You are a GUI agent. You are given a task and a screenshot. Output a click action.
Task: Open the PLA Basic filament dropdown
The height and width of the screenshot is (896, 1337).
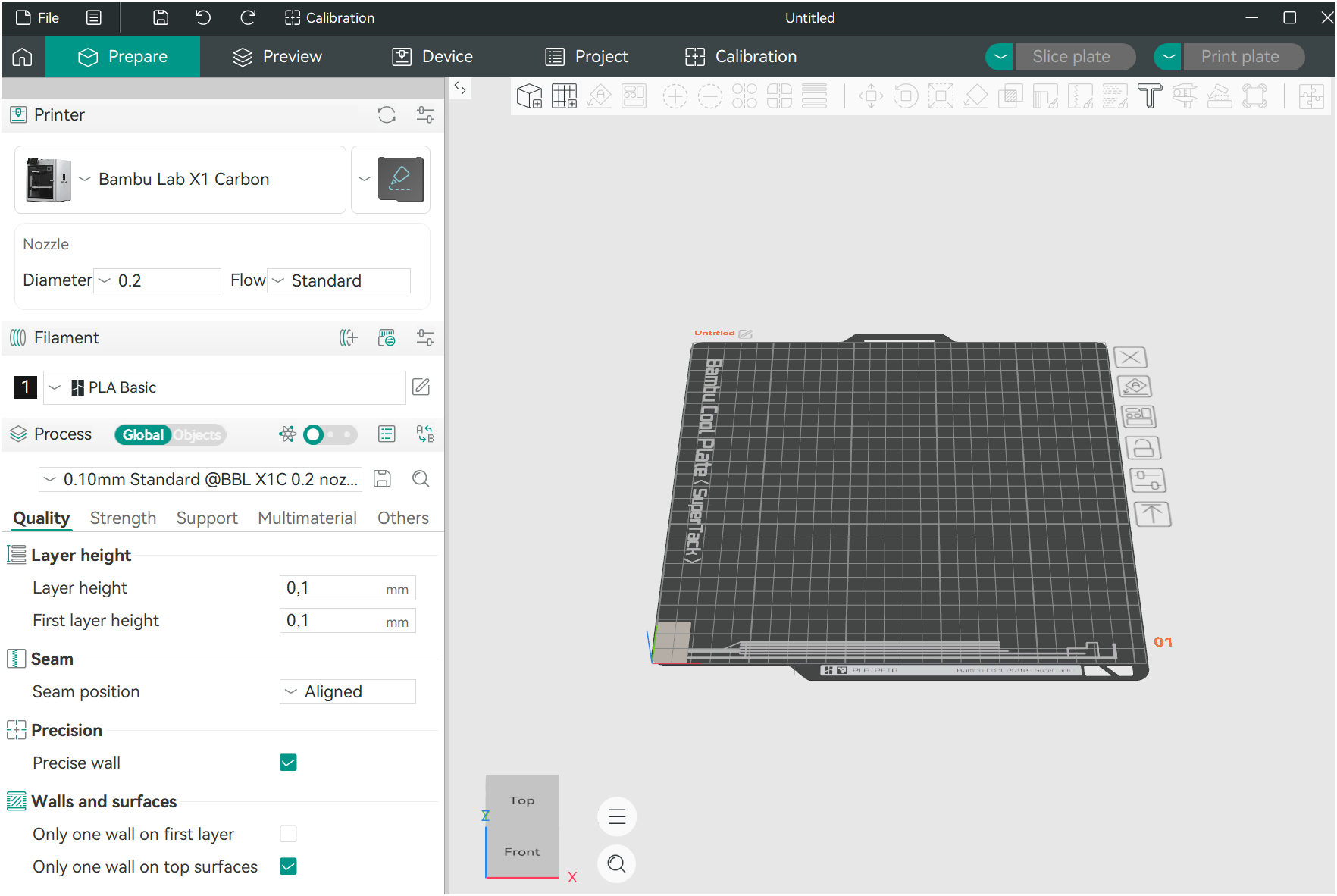(224, 387)
